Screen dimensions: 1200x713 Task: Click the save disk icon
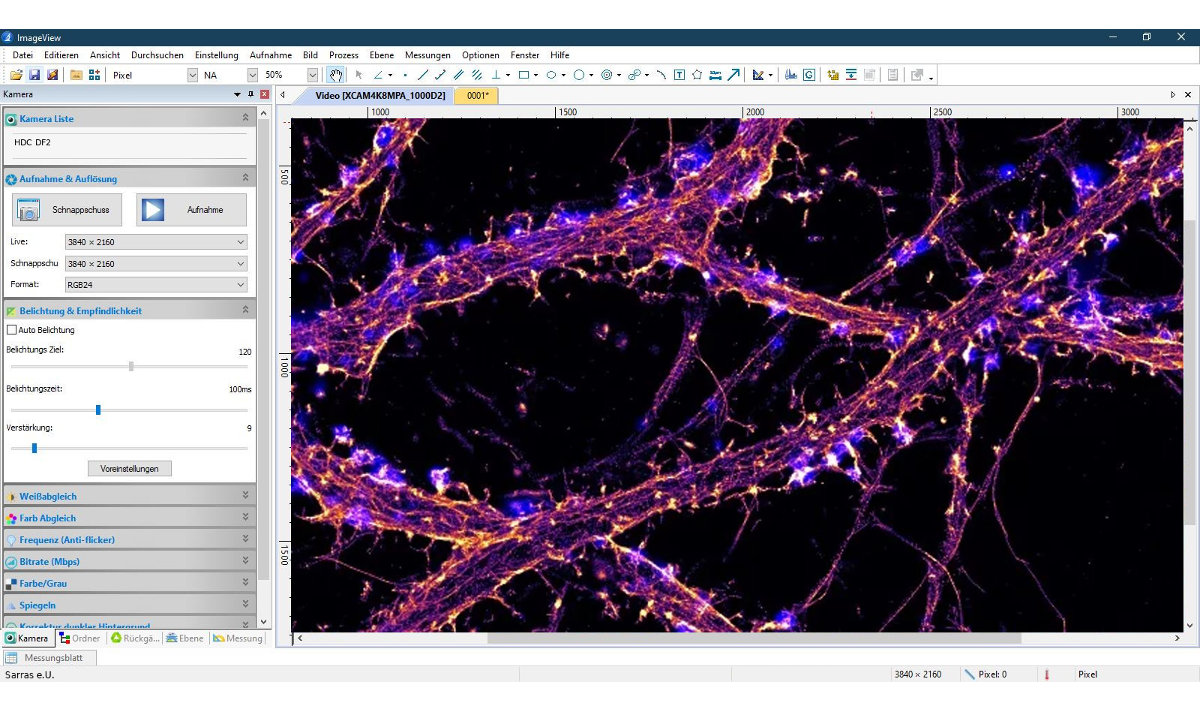click(x=34, y=74)
